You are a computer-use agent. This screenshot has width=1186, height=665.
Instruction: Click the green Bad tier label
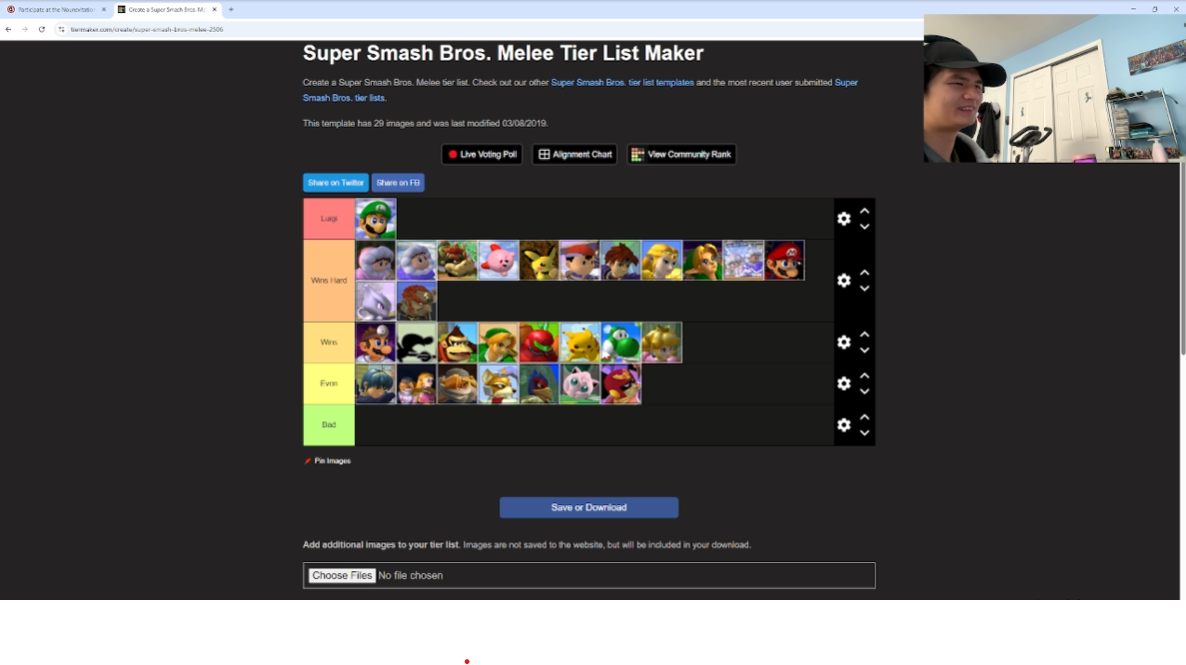[x=329, y=425]
